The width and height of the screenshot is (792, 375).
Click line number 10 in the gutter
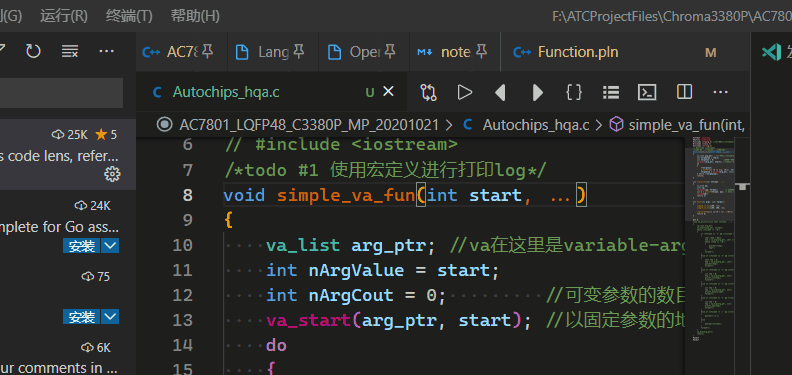182,245
